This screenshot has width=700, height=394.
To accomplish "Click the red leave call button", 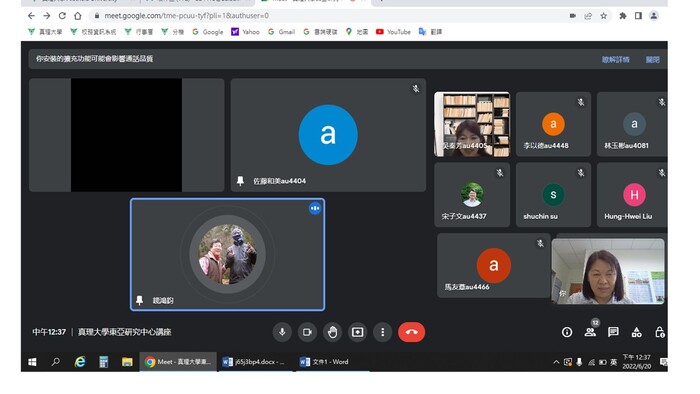I will tap(411, 332).
